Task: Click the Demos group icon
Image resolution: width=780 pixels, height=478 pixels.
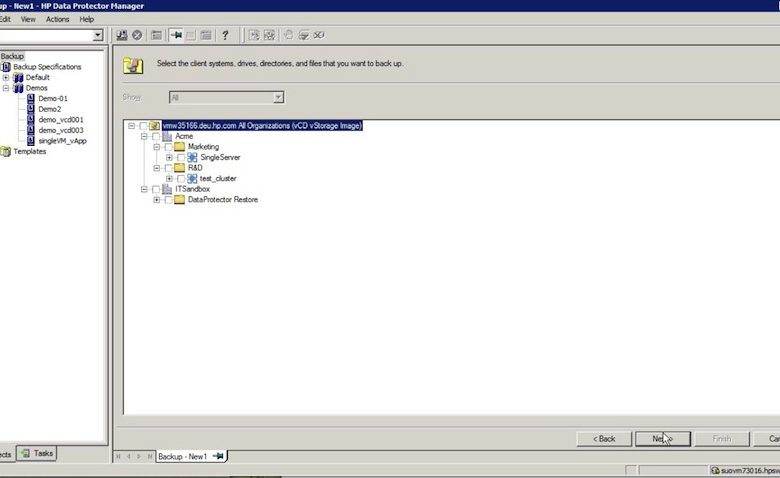Action: 18,88
